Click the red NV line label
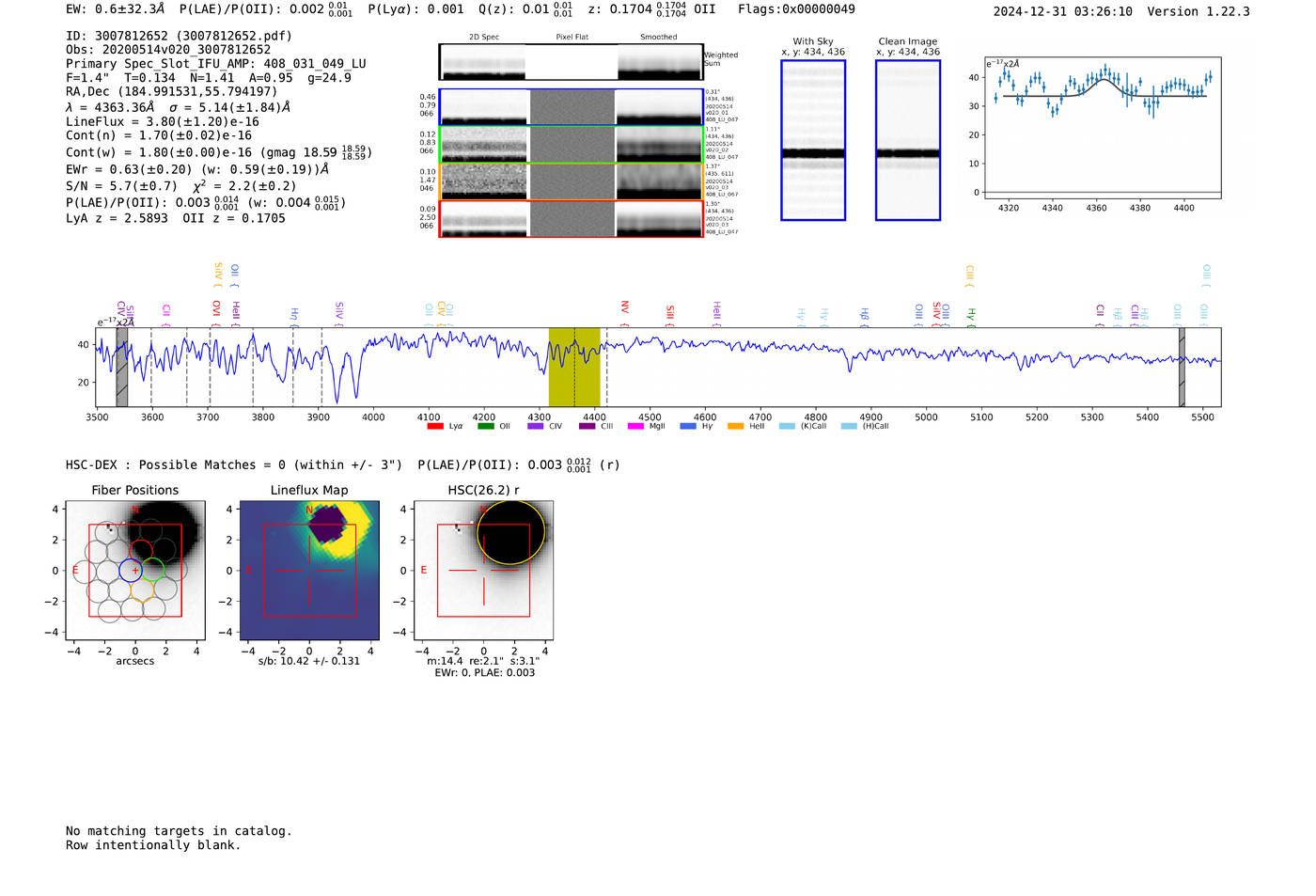This screenshot has width=1316, height=896. (624, 307)
